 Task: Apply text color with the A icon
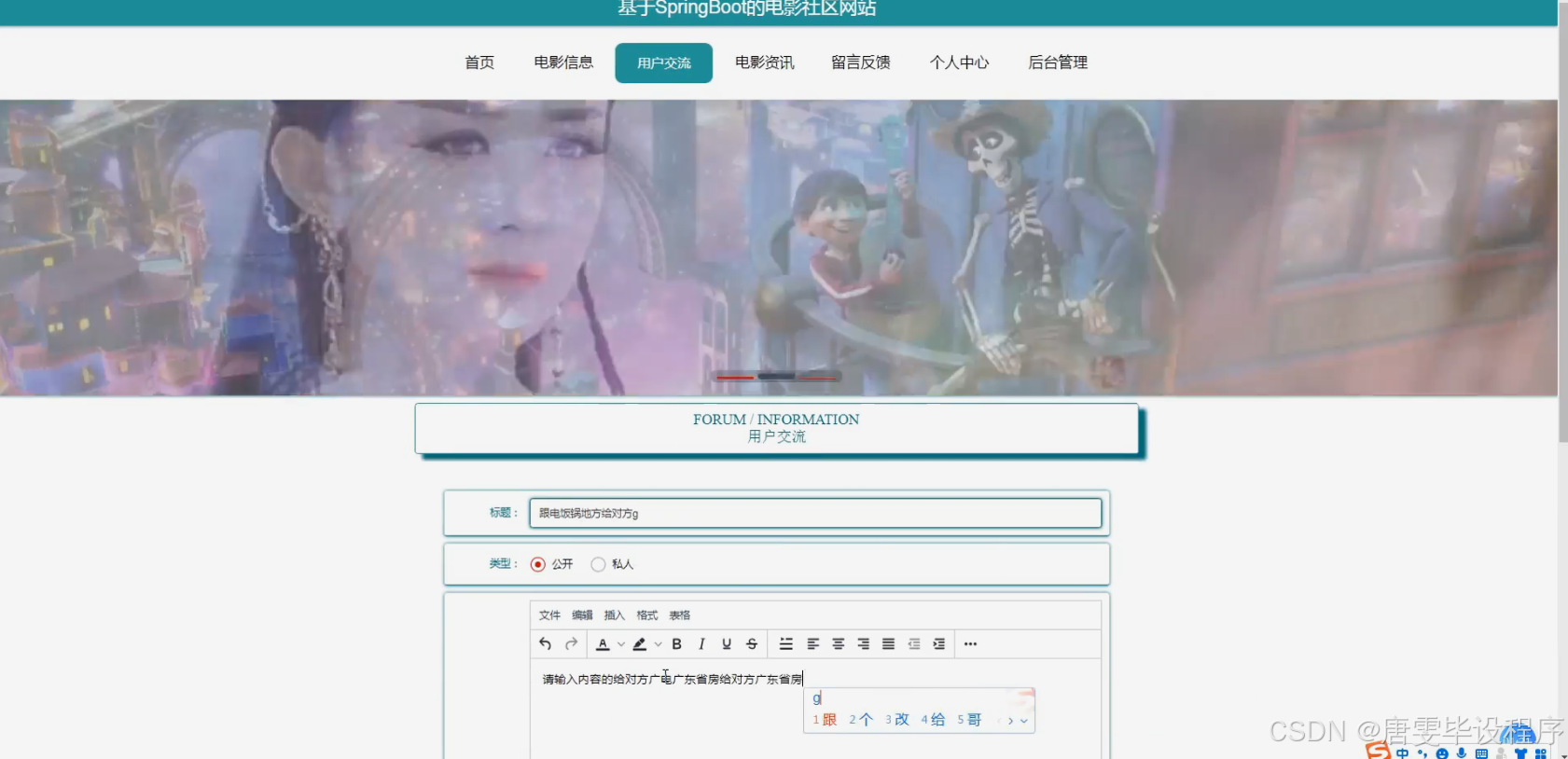[603, 643]
